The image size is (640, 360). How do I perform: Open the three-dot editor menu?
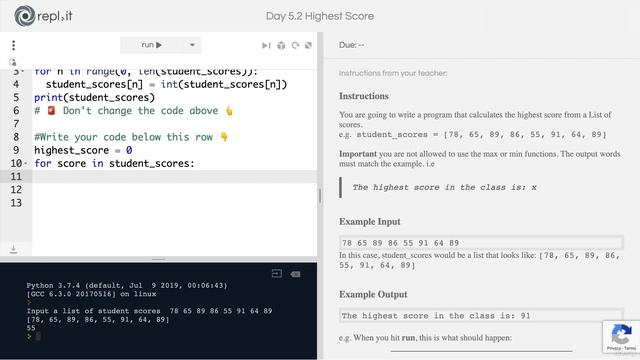click(13, 45)
